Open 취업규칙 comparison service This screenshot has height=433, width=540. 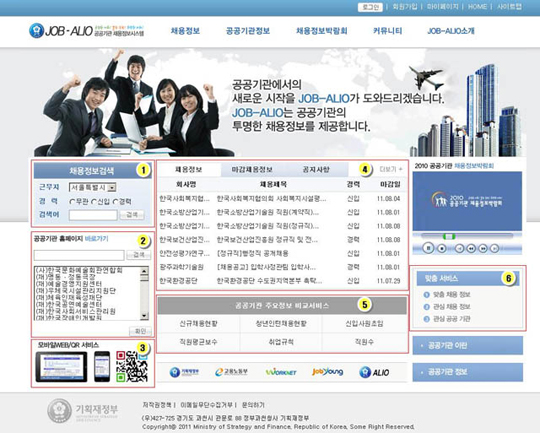[281, 342]
